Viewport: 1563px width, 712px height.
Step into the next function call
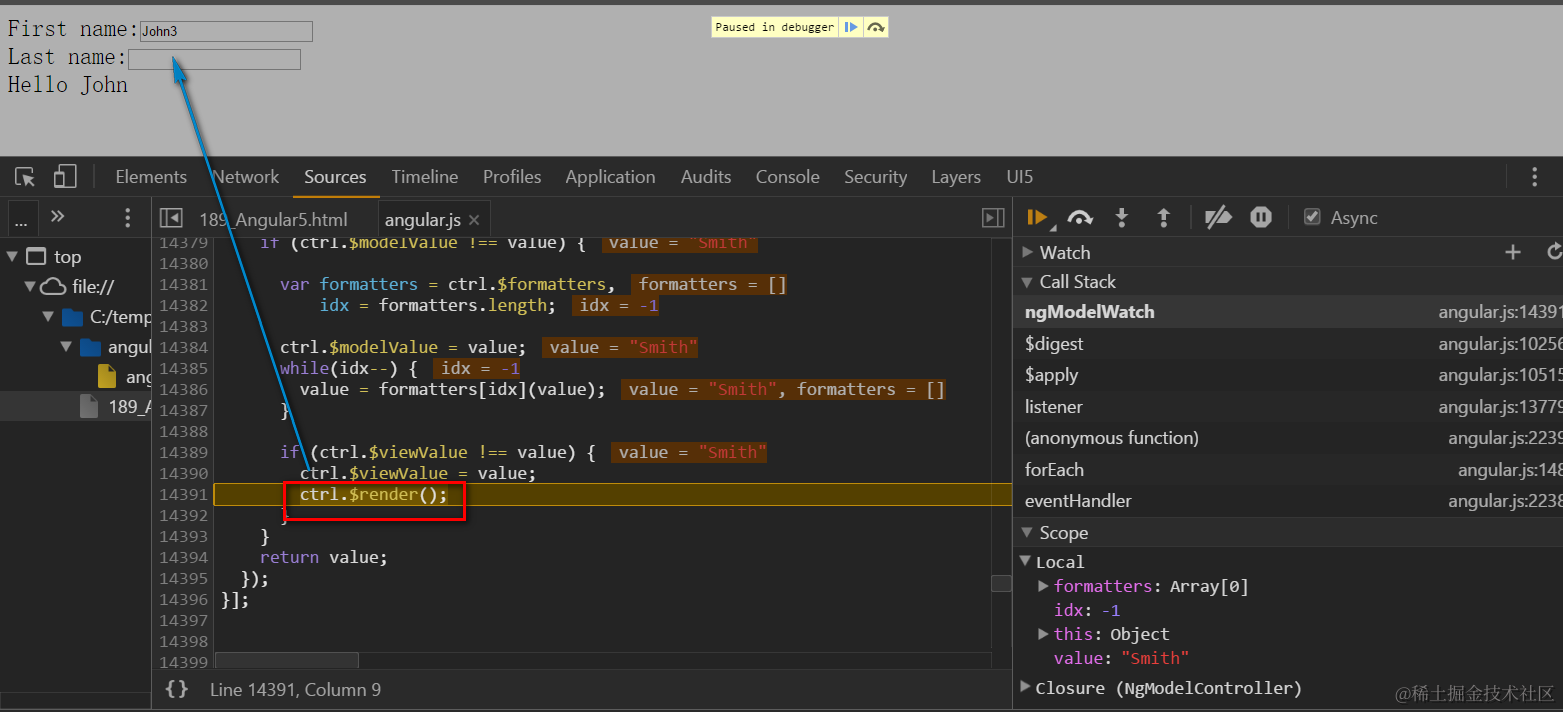pos(1122,217)
